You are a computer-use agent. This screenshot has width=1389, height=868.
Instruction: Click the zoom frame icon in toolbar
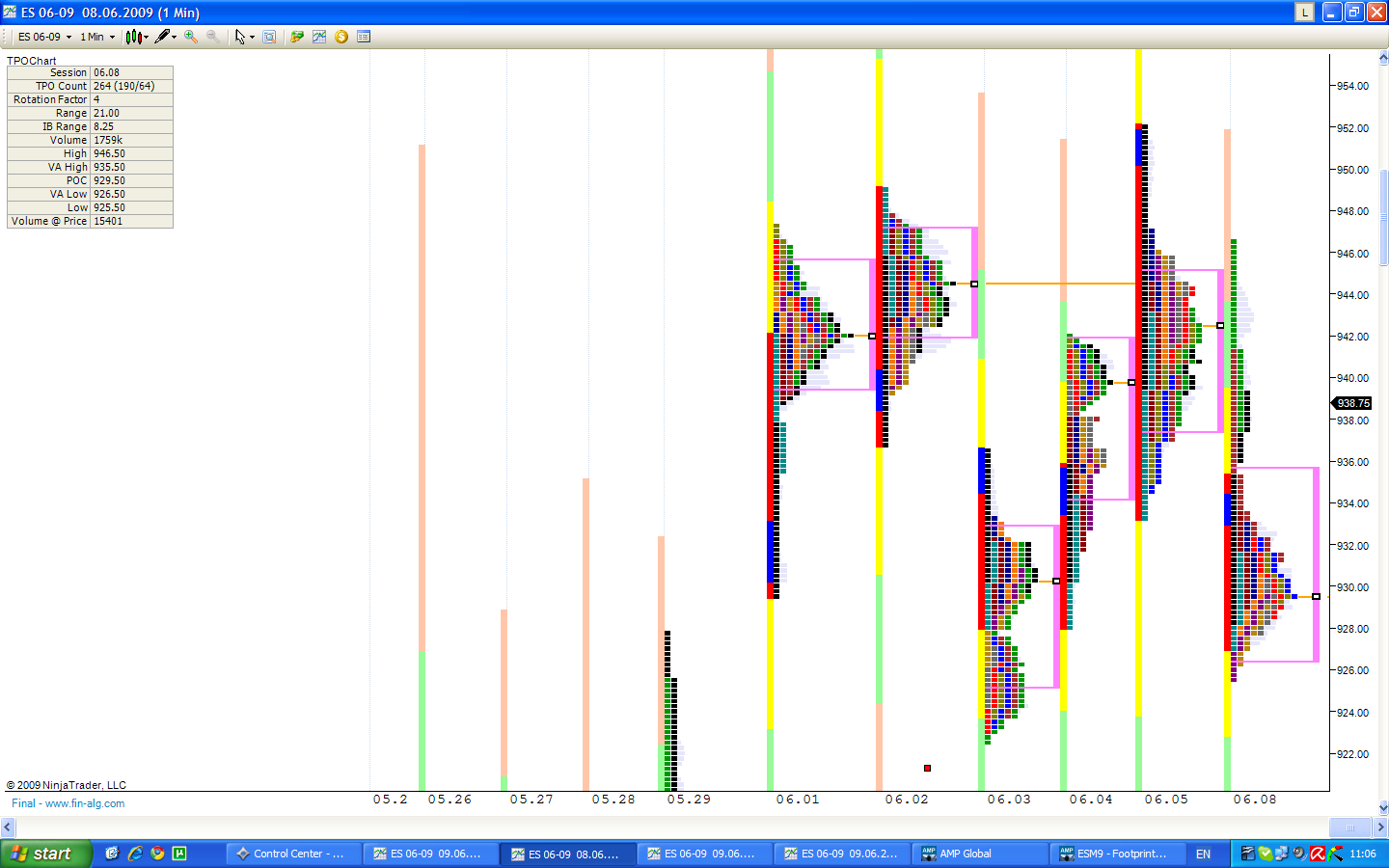click(x=269, y=37)
